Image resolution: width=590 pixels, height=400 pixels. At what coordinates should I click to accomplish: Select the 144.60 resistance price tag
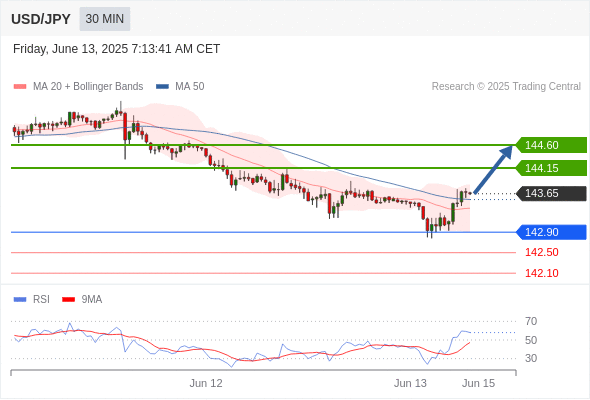click(x=551, y=145)
